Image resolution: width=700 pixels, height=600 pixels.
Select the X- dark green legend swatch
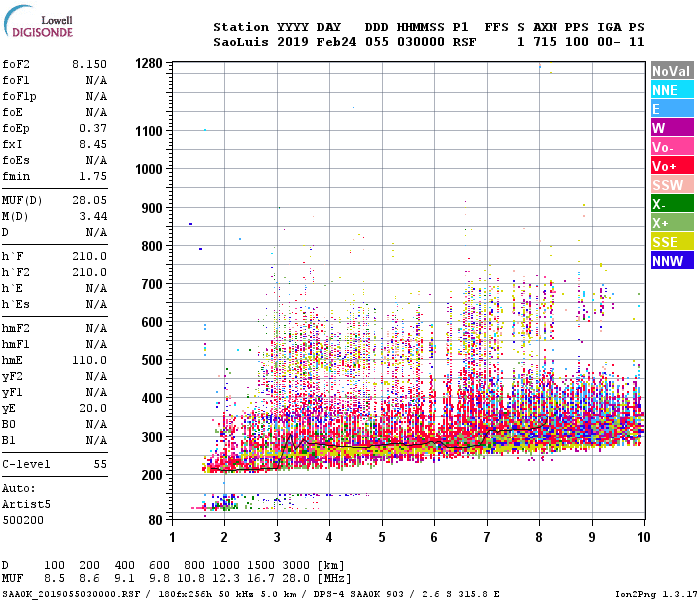point(672,204)
